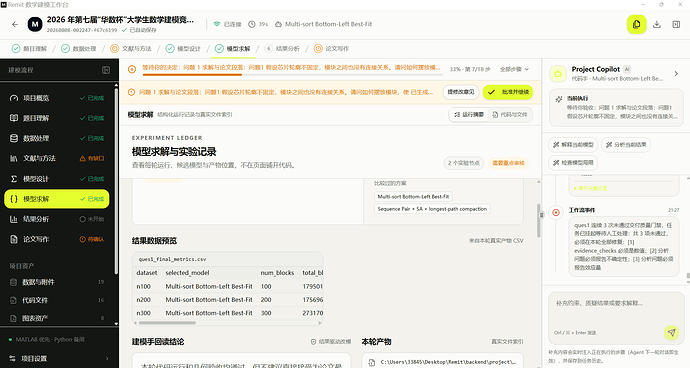
Task: Select the 数据与附件 asset row
Action: [57, 282]
